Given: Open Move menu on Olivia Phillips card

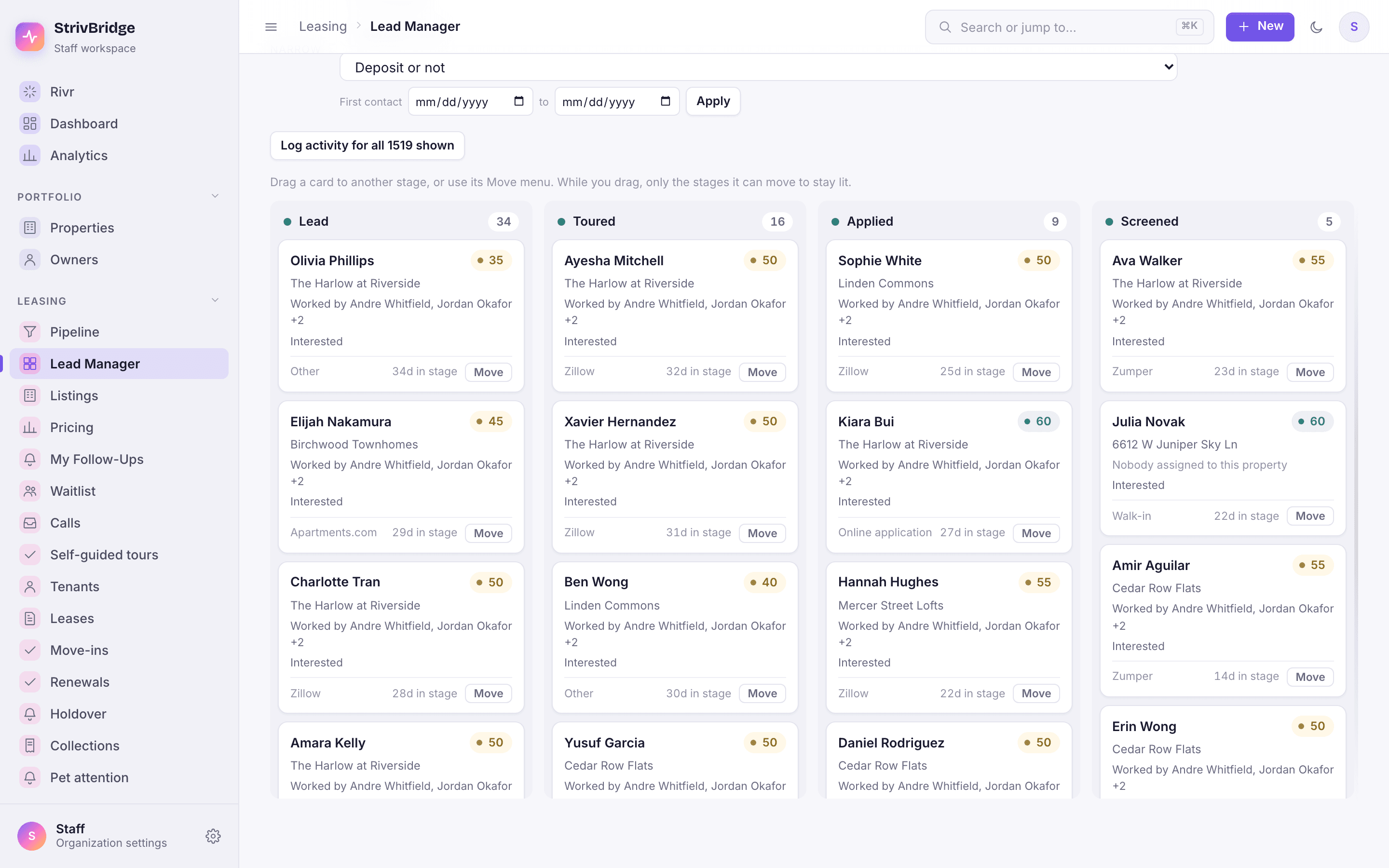Looking at the screenshot, I should (488, 372).
